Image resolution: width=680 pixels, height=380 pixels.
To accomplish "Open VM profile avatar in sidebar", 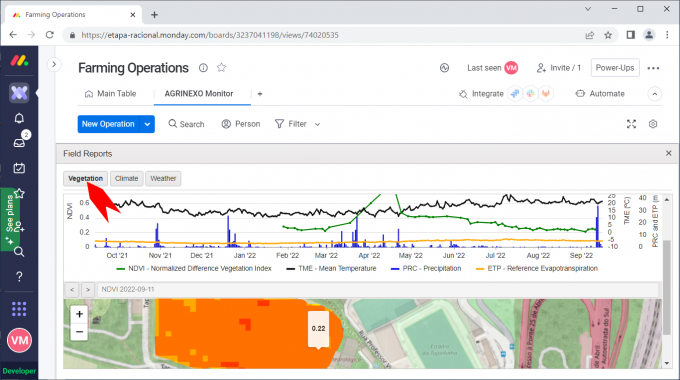I will (19, 341).
